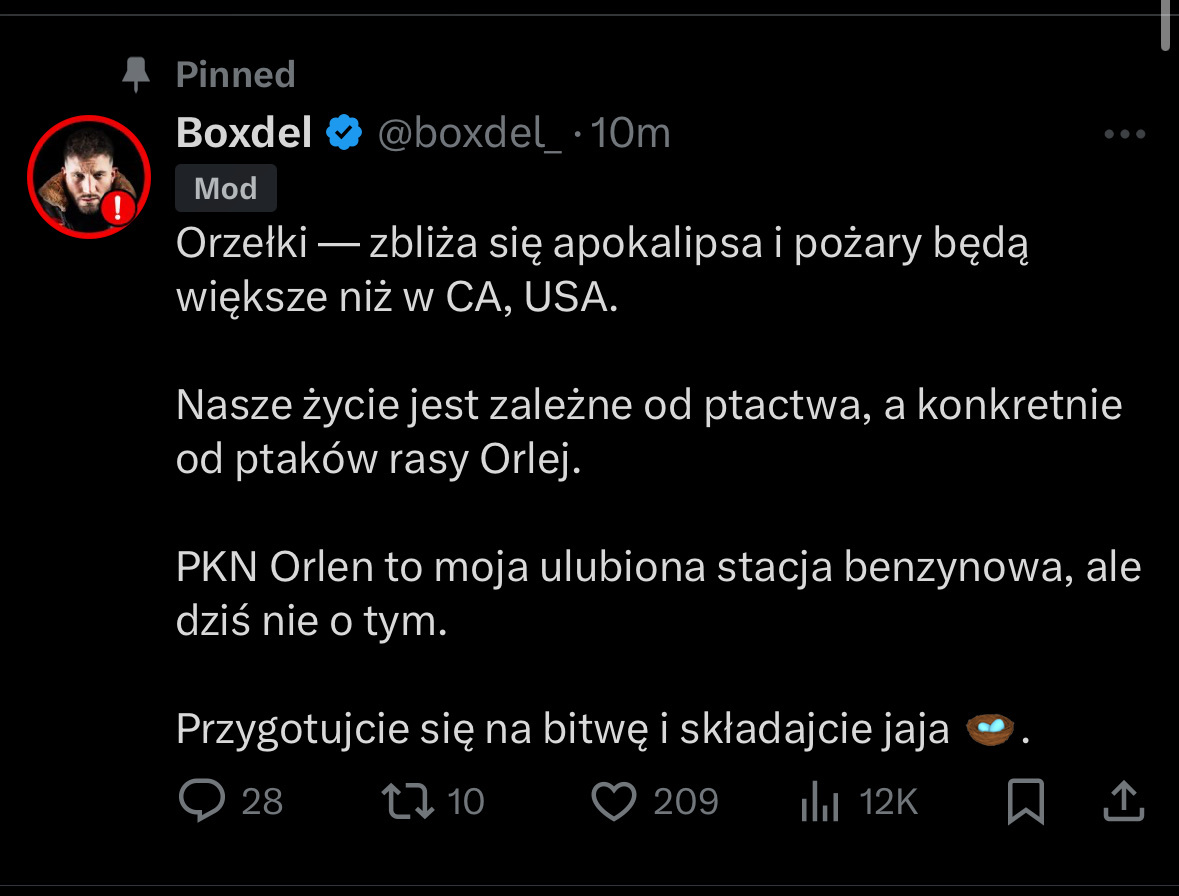Click the share upload arrow icon
Image resolution: width=1179 pixels, height=896 pixels.
click(1123, 800)
